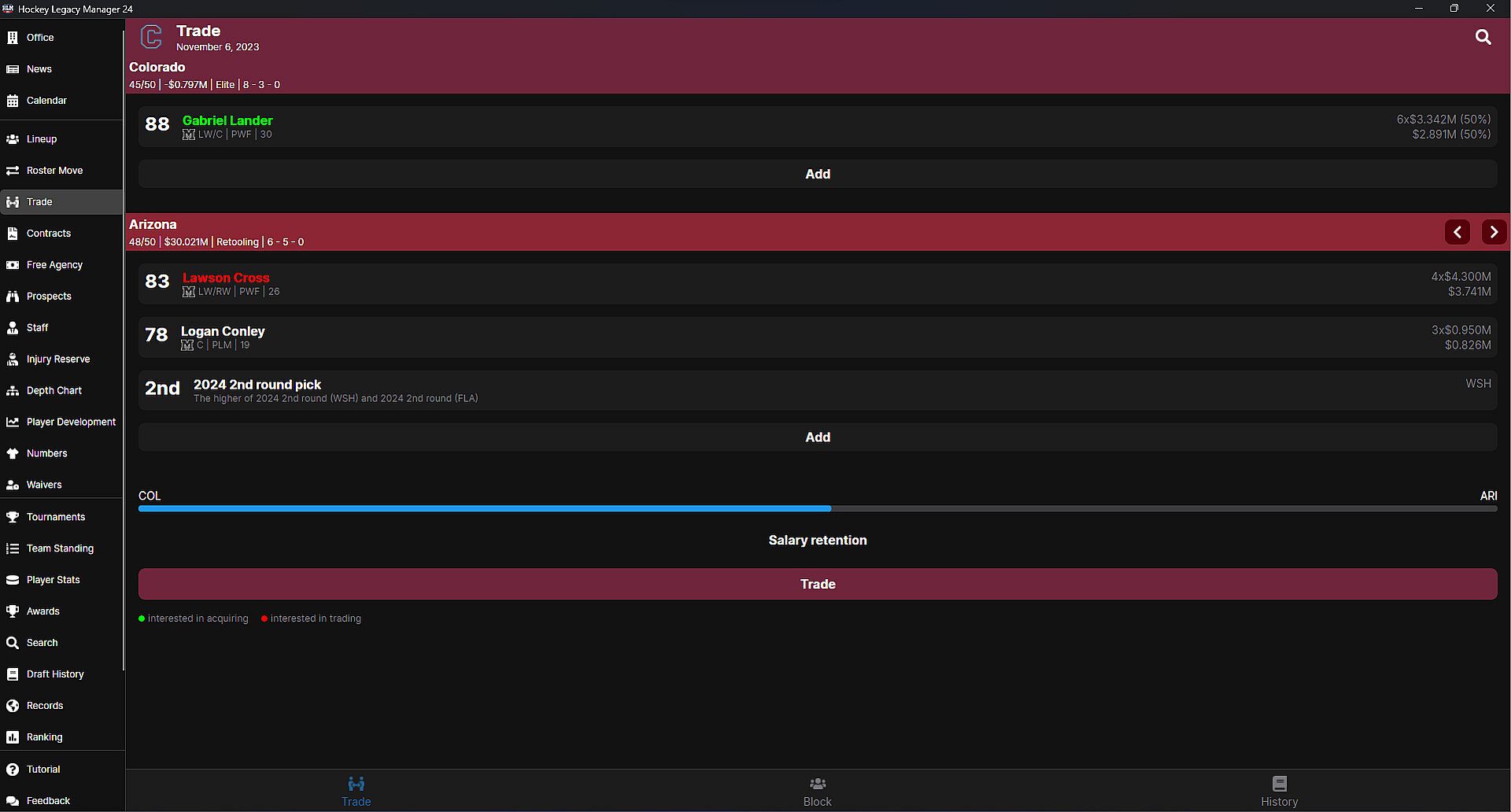Open Free Agency icon
Viewport: 1511px width, 812px height.
(x=13, y=265)
